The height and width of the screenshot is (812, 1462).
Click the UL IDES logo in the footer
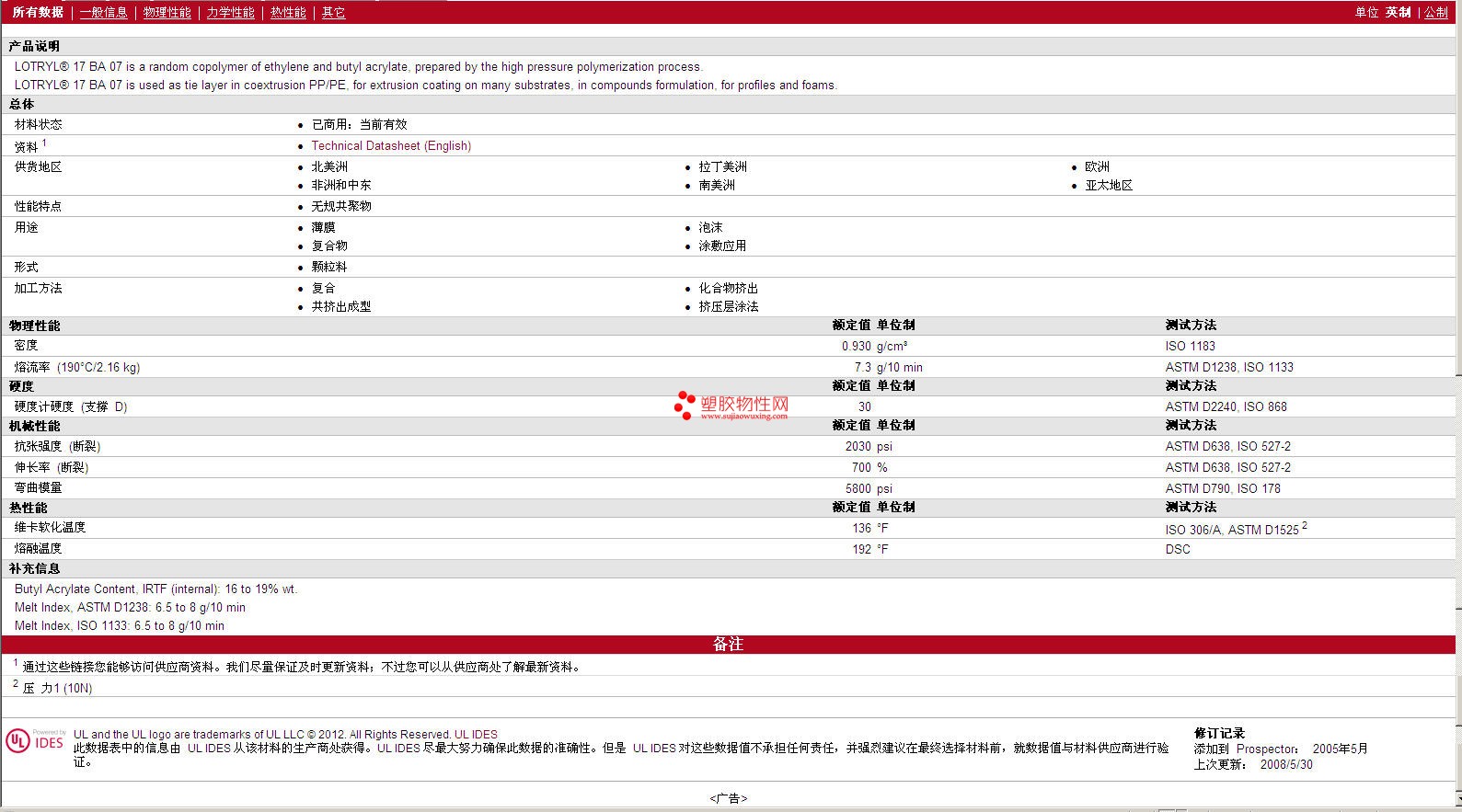(x=34, y=741)
